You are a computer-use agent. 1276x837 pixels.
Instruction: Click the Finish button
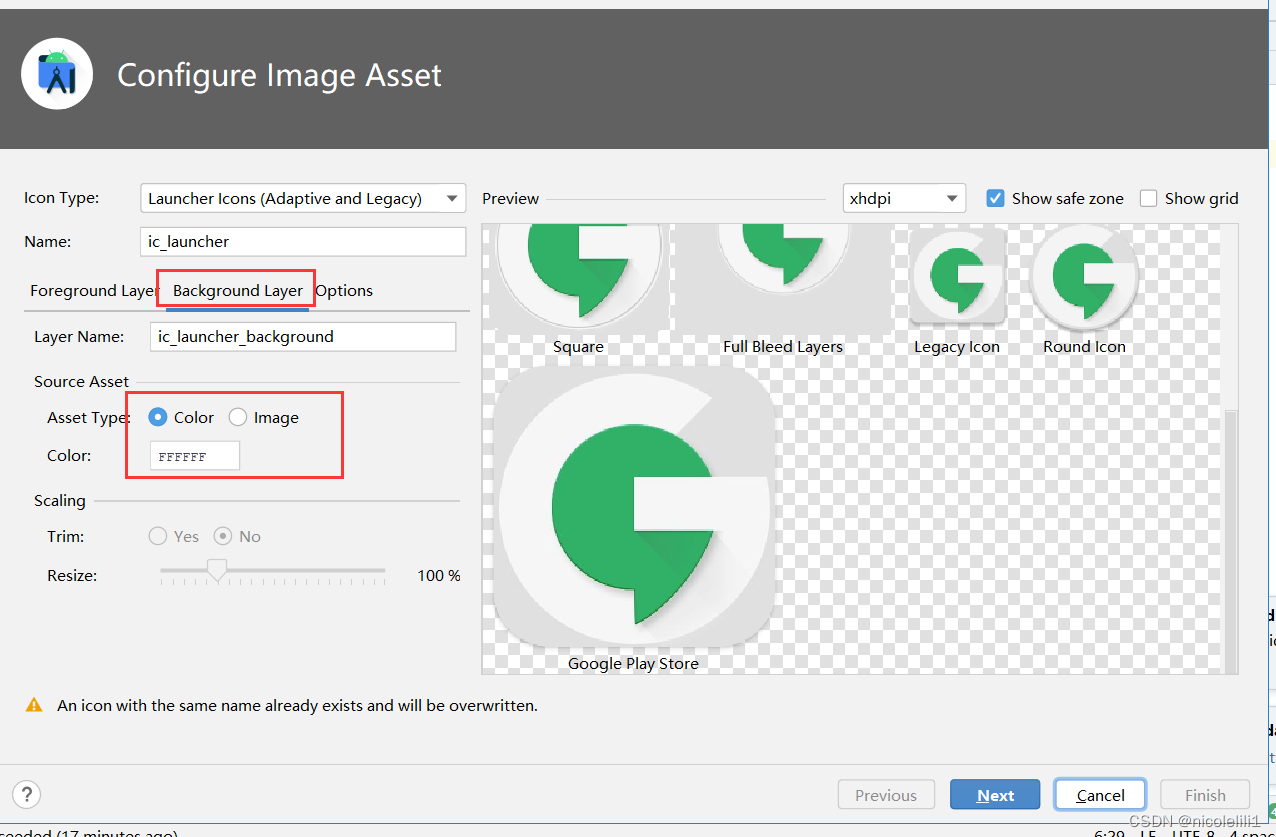(1205, 795)
